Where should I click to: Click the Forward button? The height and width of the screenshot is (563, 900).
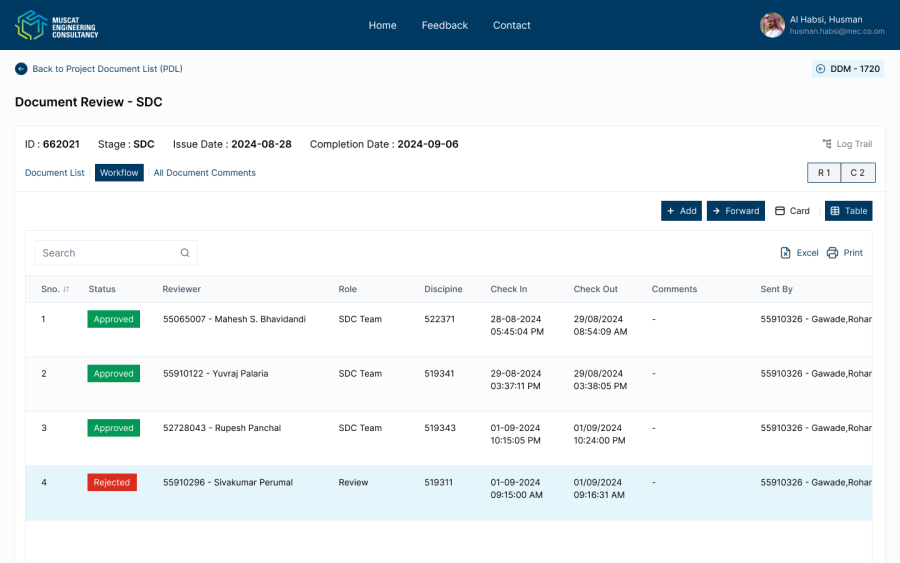tap(736, 211)
